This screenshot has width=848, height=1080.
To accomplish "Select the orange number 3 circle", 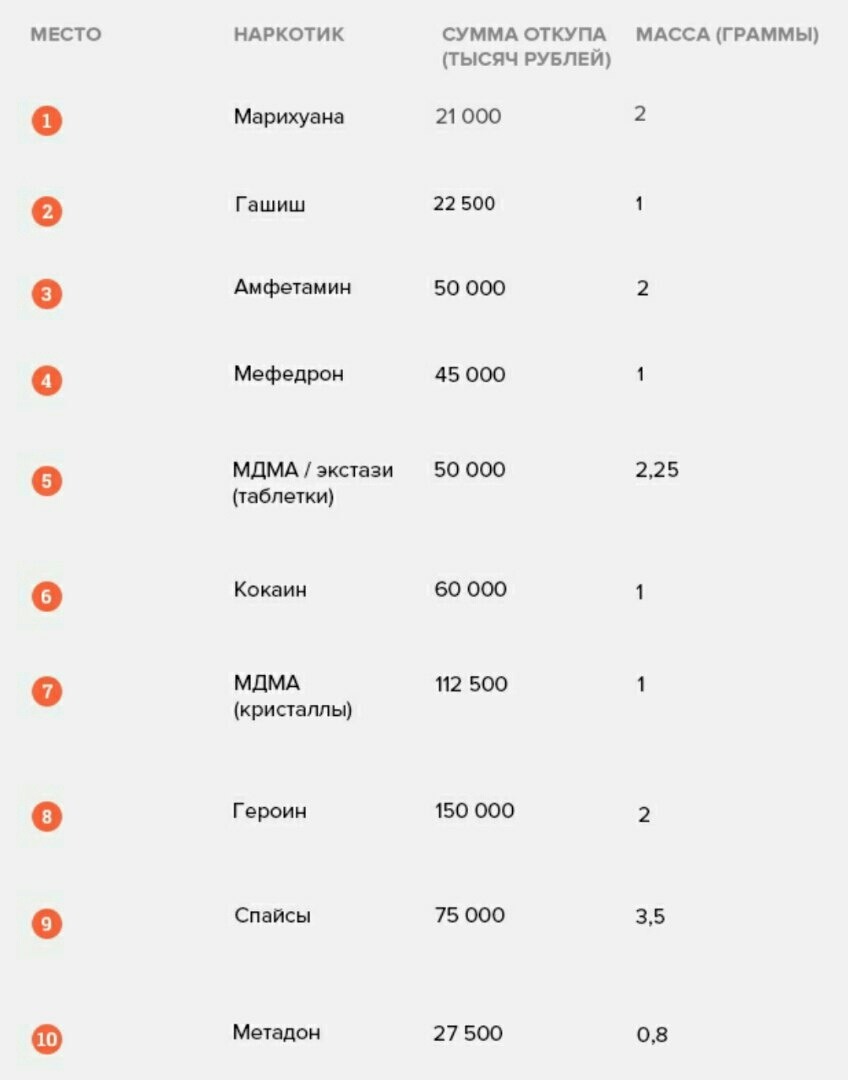I will pyautogui.click(x=46, y=295).
